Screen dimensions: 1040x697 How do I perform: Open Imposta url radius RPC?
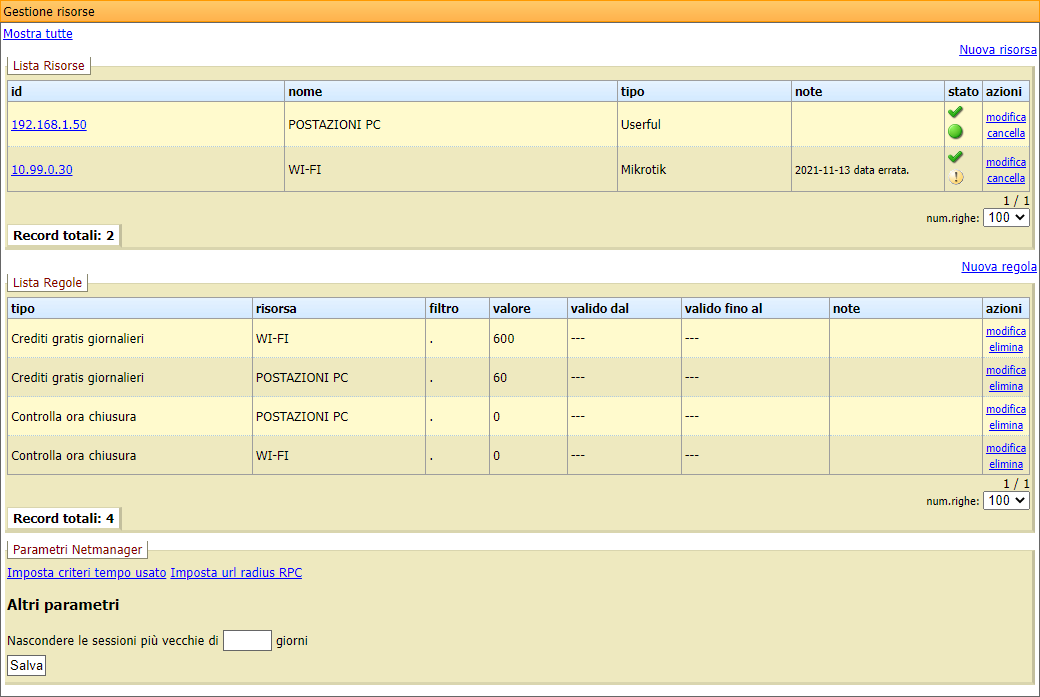click(236, 573)
